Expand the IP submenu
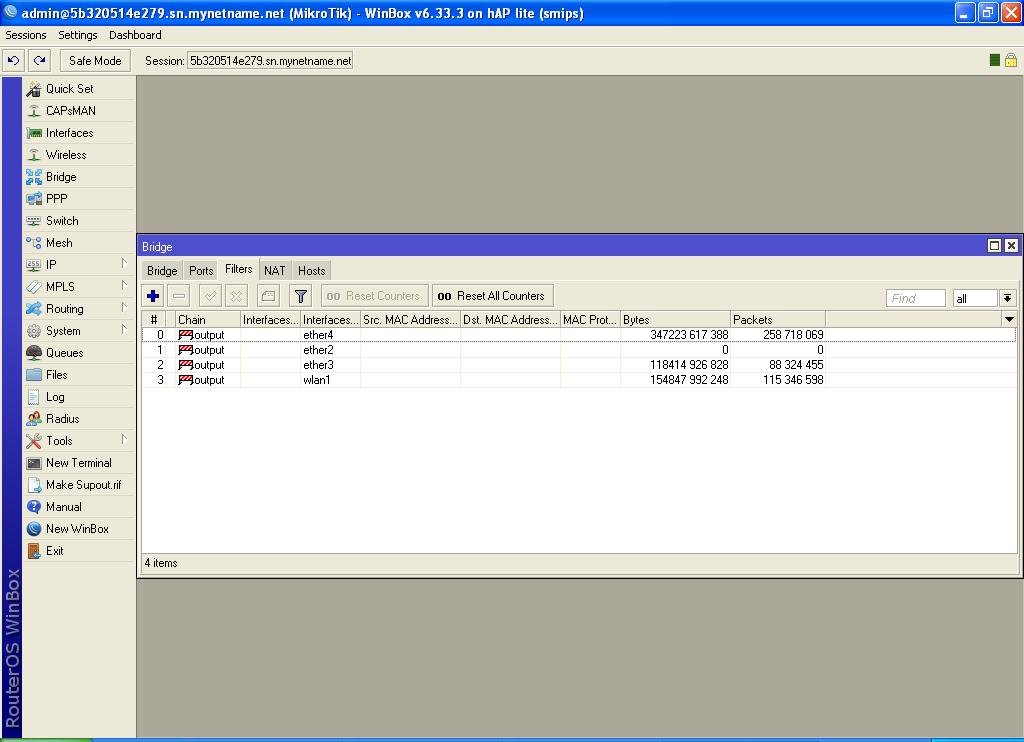The image size is (1024, 742). pos(79,265)
